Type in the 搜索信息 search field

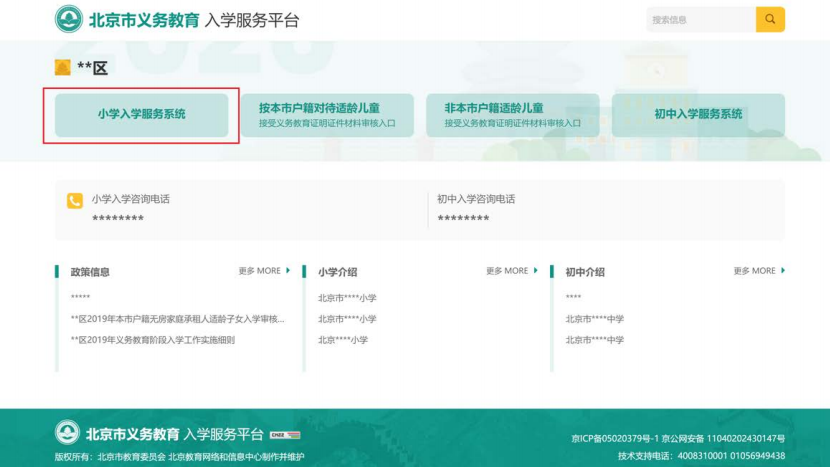700,20
